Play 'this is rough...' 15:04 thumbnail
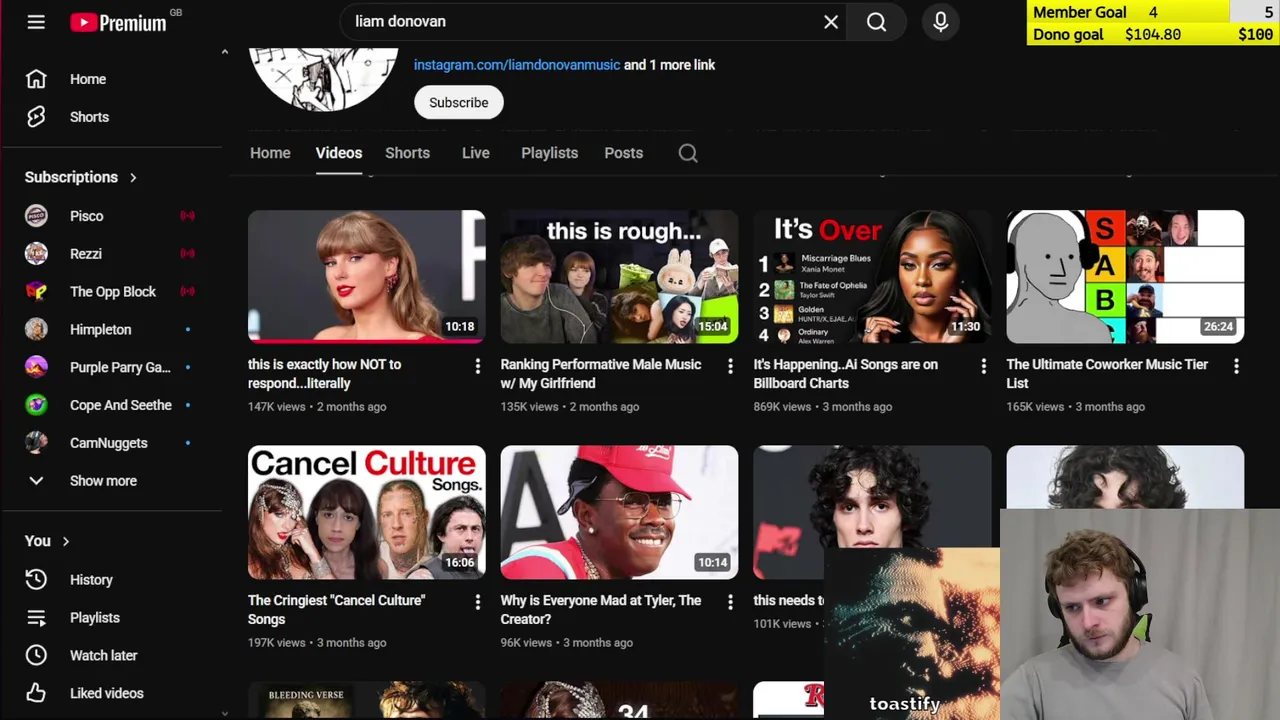 click(620, 277)
